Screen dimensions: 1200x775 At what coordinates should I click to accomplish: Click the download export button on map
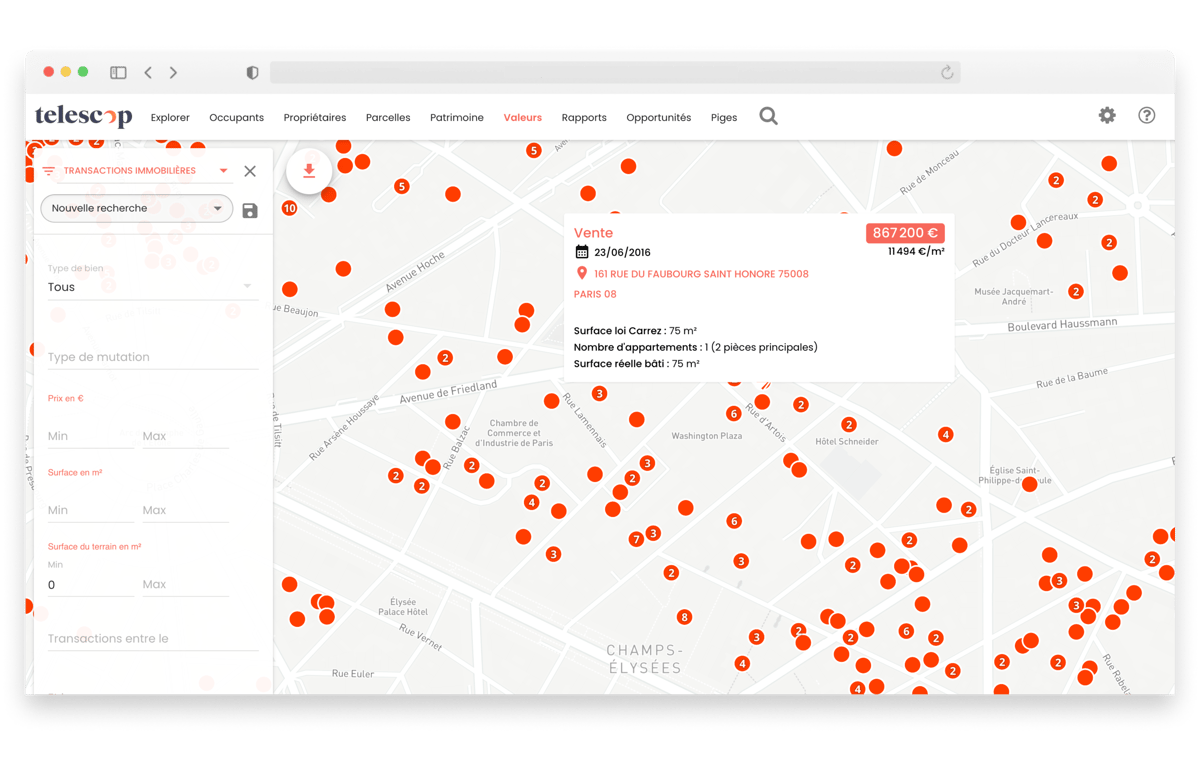click(309, 171)
